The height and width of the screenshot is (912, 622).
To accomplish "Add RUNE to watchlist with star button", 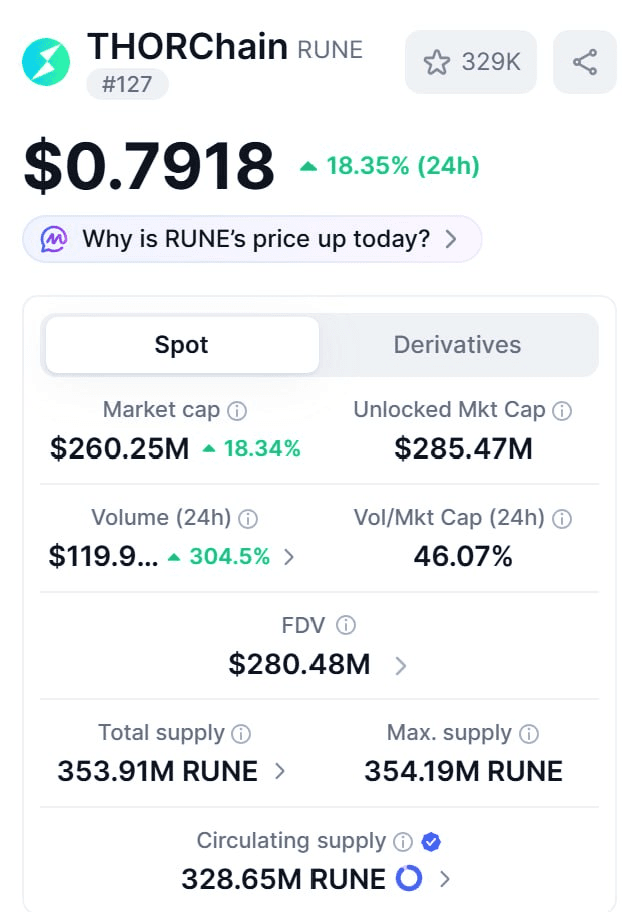I will point(471,62).
